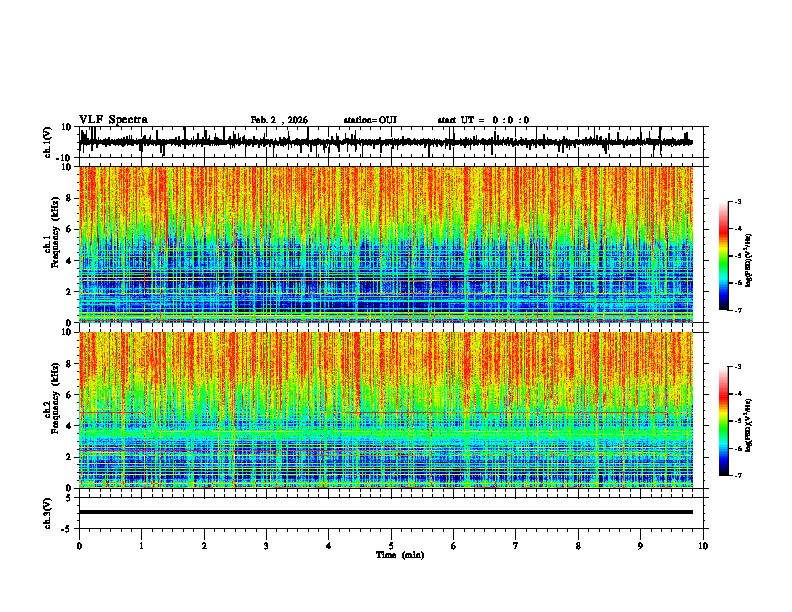Click the time axis tick label "0"

point(79,546)
